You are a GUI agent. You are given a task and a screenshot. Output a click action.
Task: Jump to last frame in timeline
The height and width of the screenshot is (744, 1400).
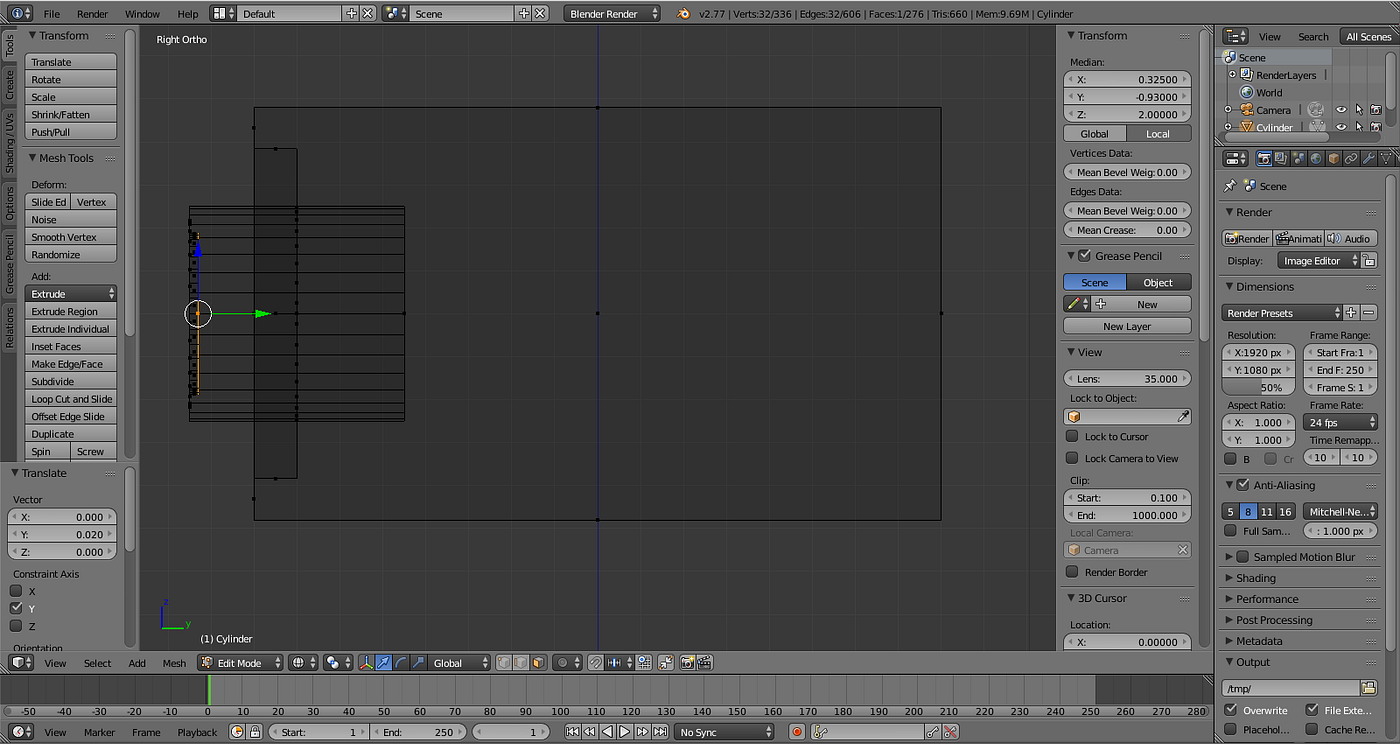[x=659, y=732]
